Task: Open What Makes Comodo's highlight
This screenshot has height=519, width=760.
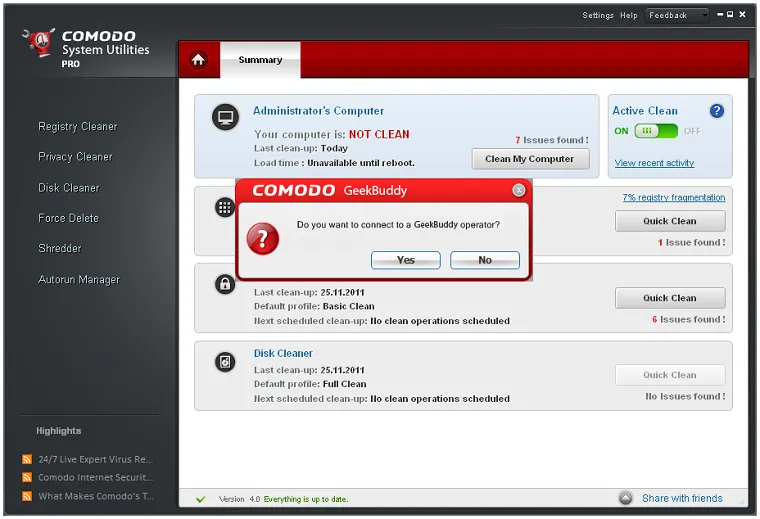Action: point(95,496)
